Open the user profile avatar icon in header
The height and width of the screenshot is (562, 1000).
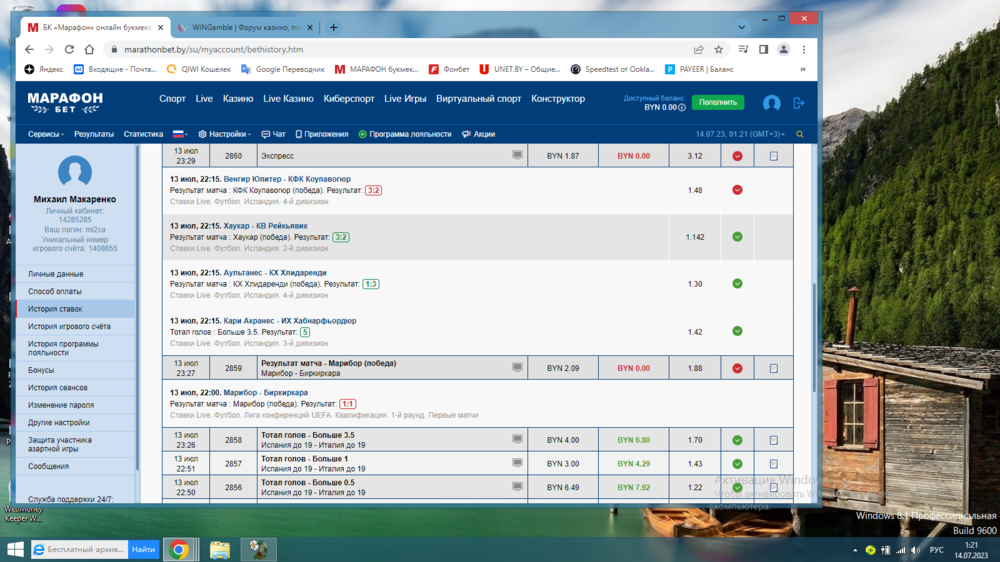(771, 103)
